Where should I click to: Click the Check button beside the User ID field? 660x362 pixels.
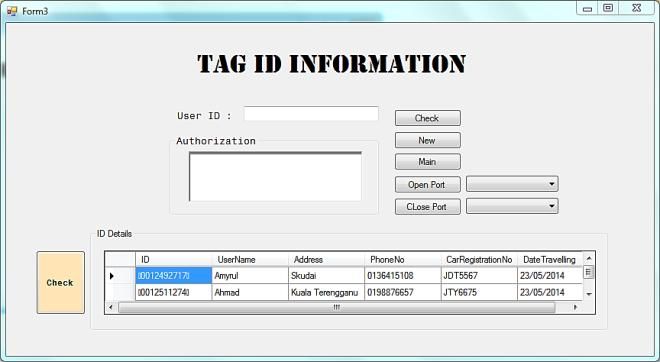(428, 118)
